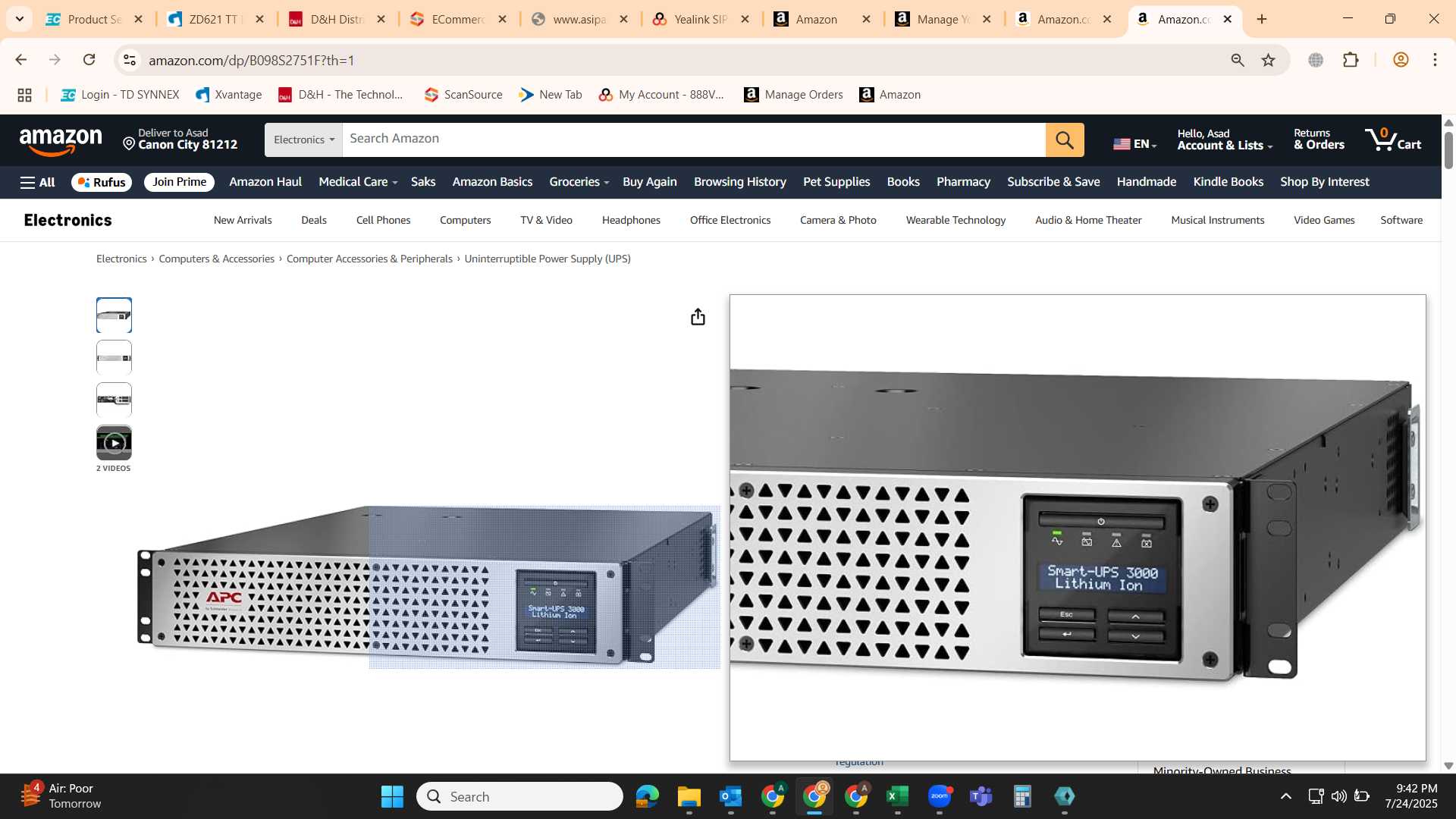Click Computers & Accessories breadcrumb
The image size is (1456, 819).
[216, 259]
